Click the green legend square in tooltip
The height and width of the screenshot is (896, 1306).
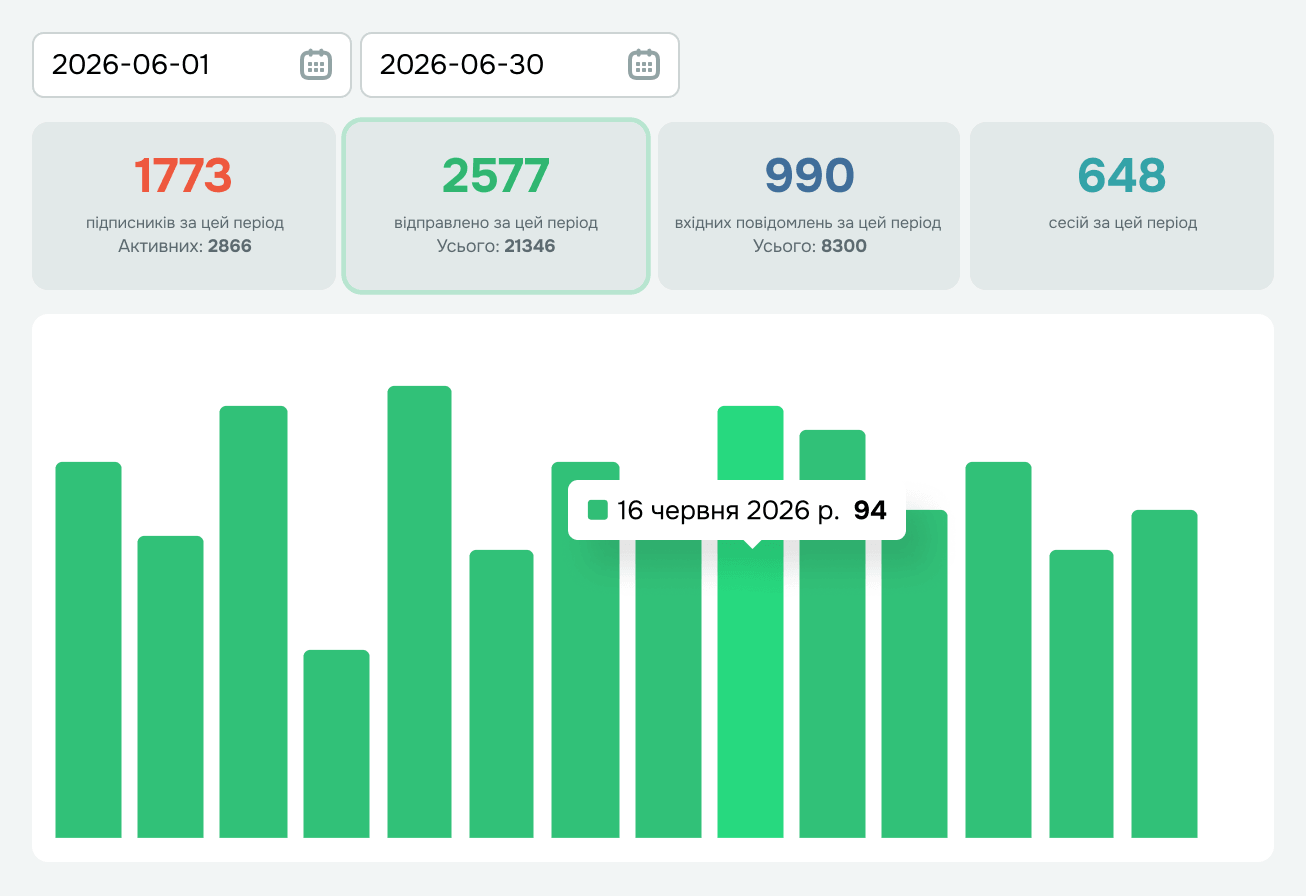598,510
